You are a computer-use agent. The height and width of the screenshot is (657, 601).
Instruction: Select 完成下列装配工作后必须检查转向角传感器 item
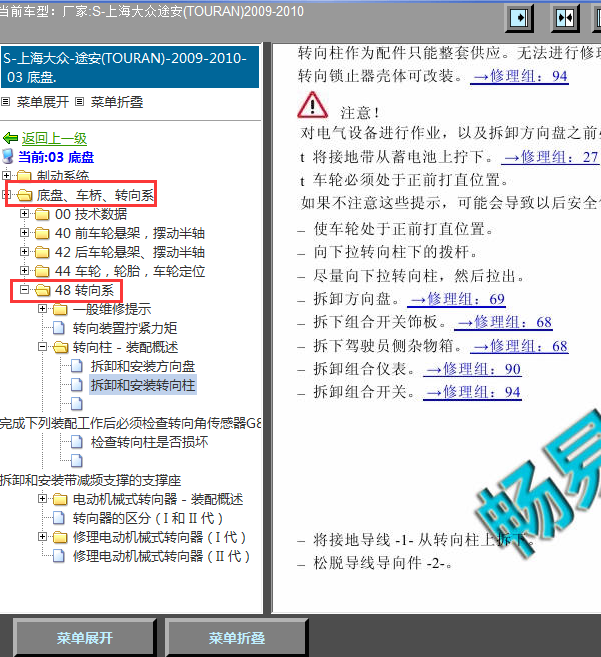click(x=130, y=423)
